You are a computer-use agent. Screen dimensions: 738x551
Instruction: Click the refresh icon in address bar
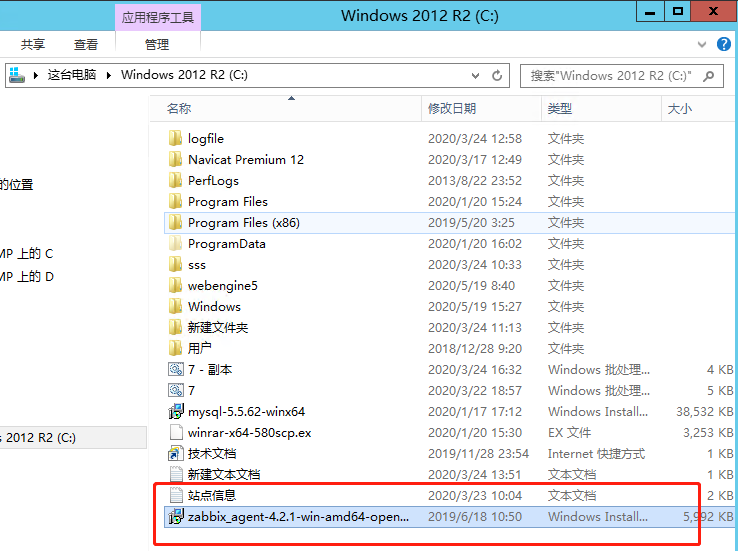497,75
